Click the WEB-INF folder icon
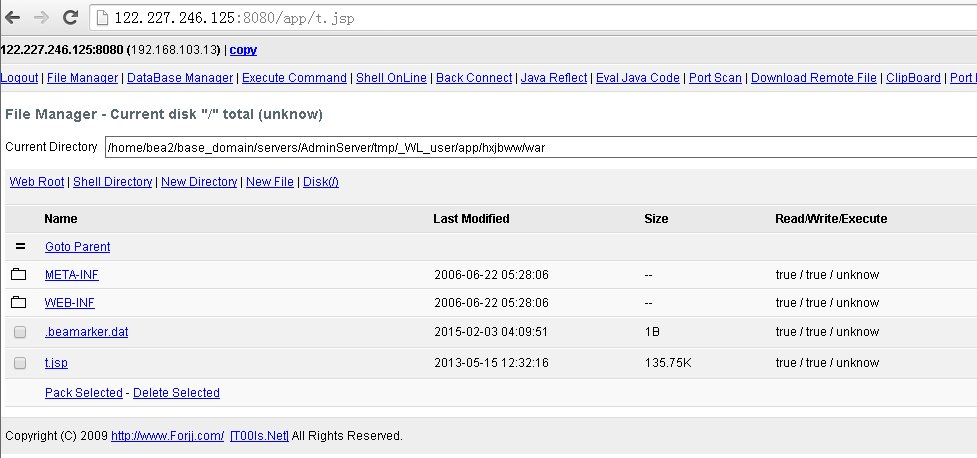The width and height of the screenshot is (977, 458). click(19, 302)
